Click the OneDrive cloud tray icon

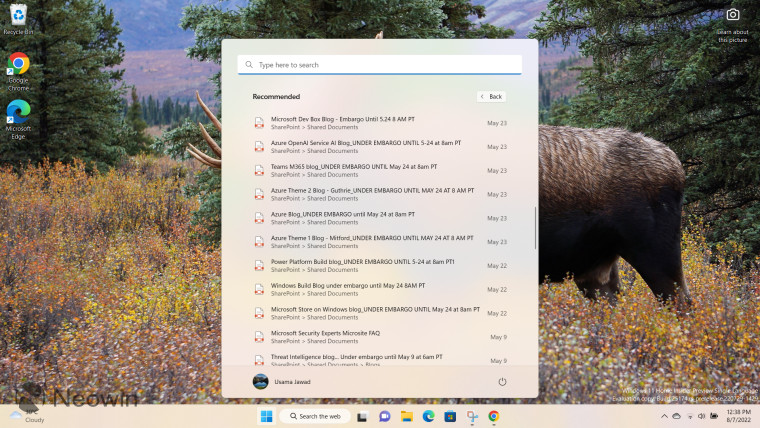click(677, 416)
